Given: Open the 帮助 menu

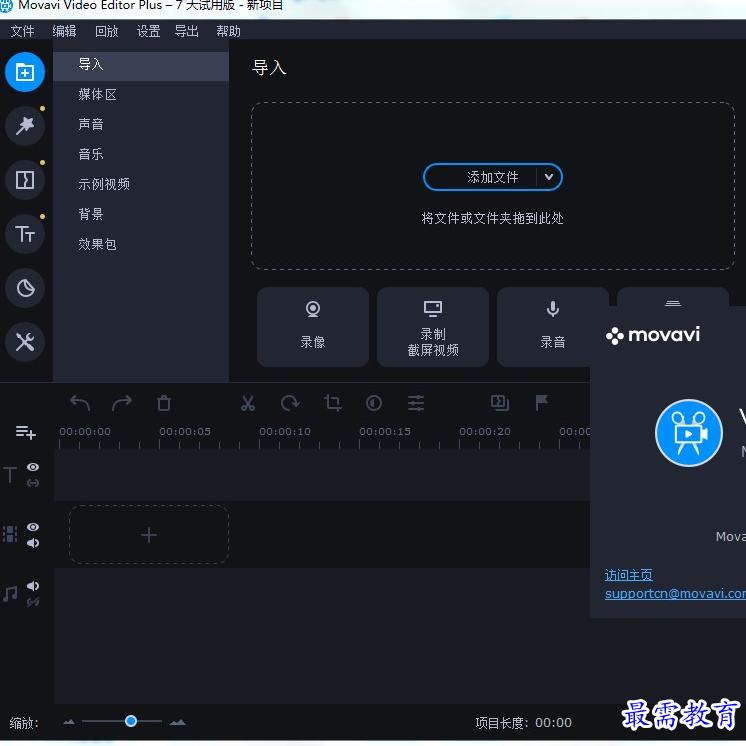Looking at the screenshot, I should (x=228, y=31).
